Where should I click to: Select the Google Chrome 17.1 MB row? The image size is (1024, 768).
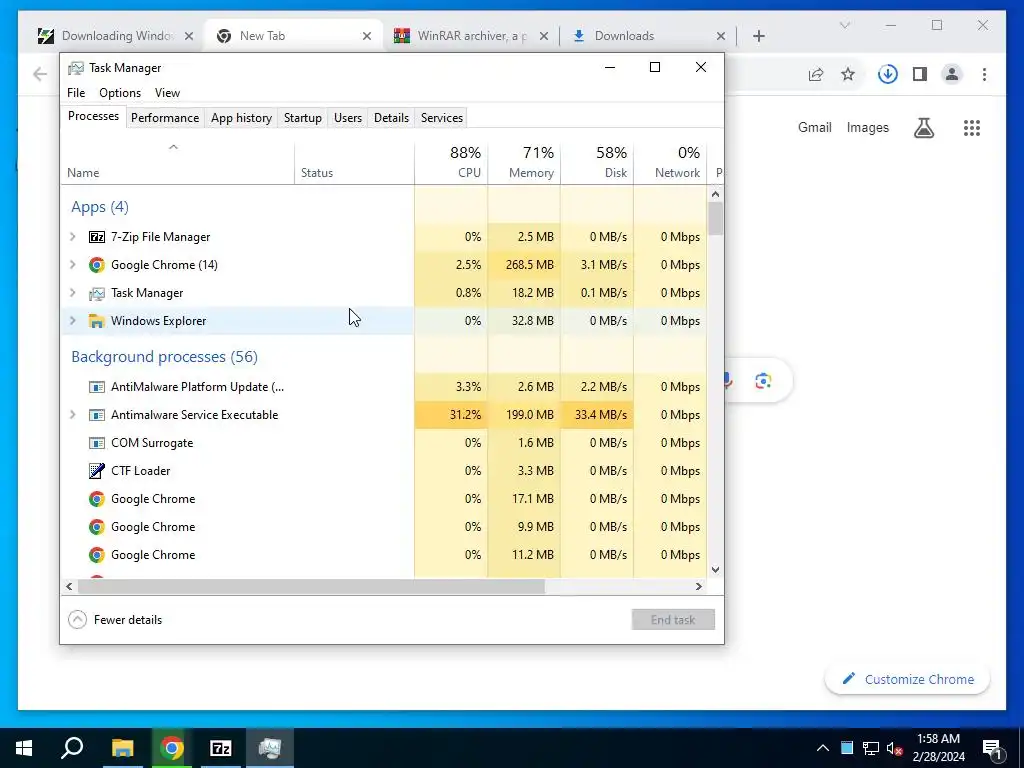pos(384,499)
